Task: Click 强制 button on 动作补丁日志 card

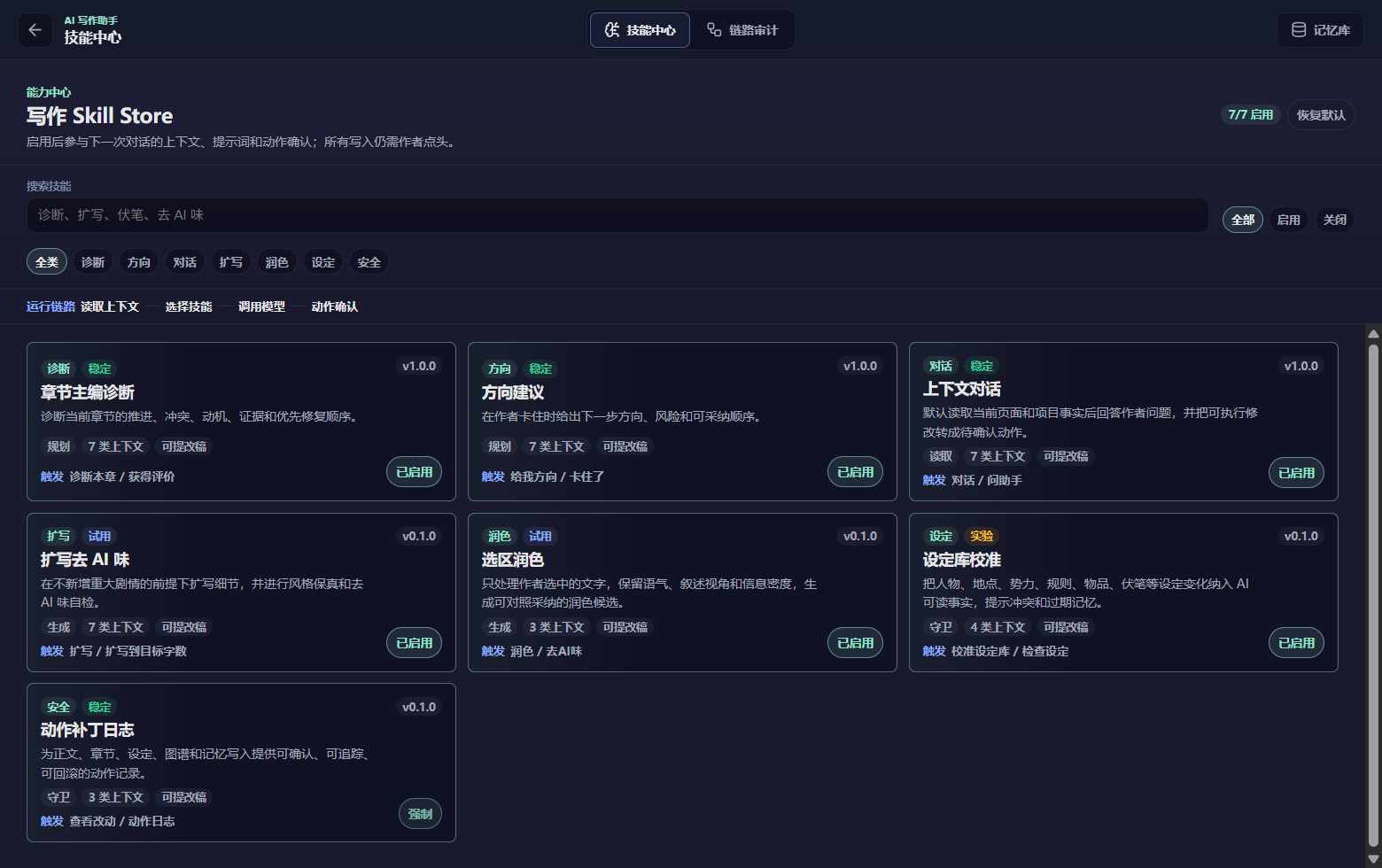Action: (x=420, y=814)
